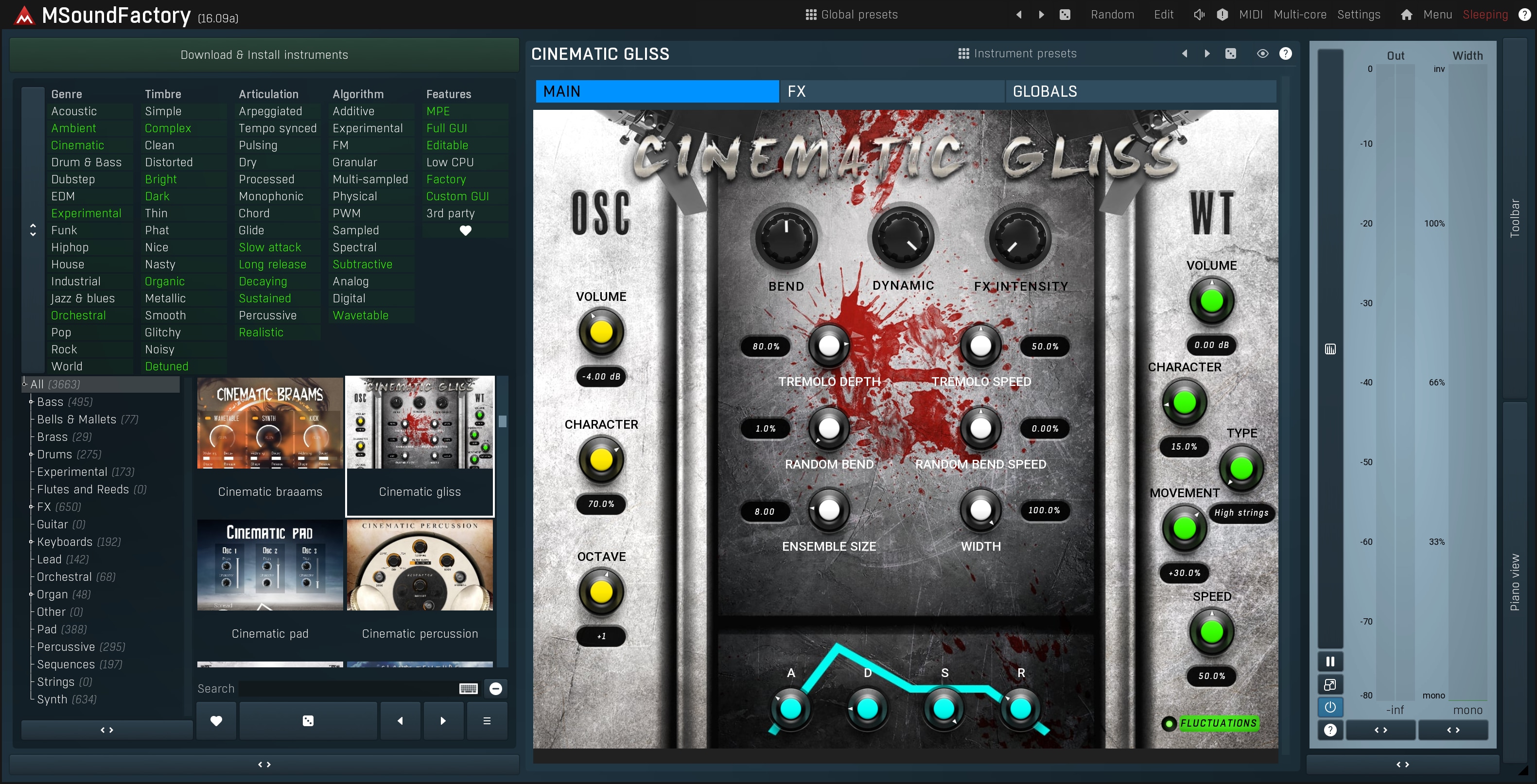The image size is (1537, 784).
Task: Open Instrument presets grid
Action: pyautogui.click(x=1017, y=53)
